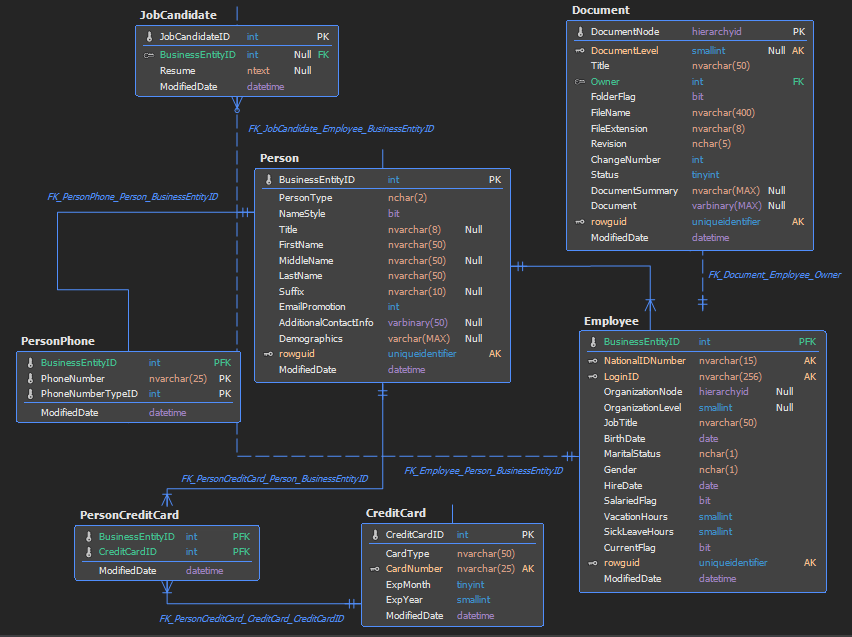
Task: Select the ChangeNumber column row
Action: click(690, 160)
